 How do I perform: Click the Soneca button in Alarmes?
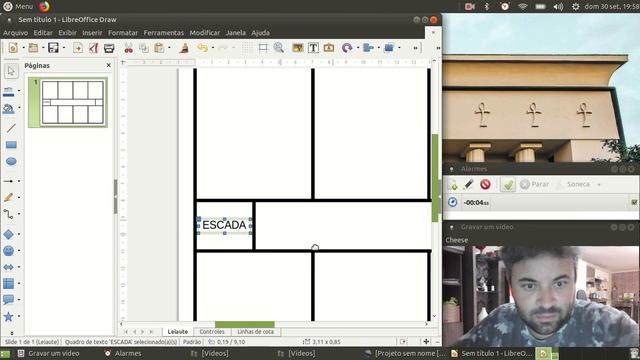click(573, 184)
